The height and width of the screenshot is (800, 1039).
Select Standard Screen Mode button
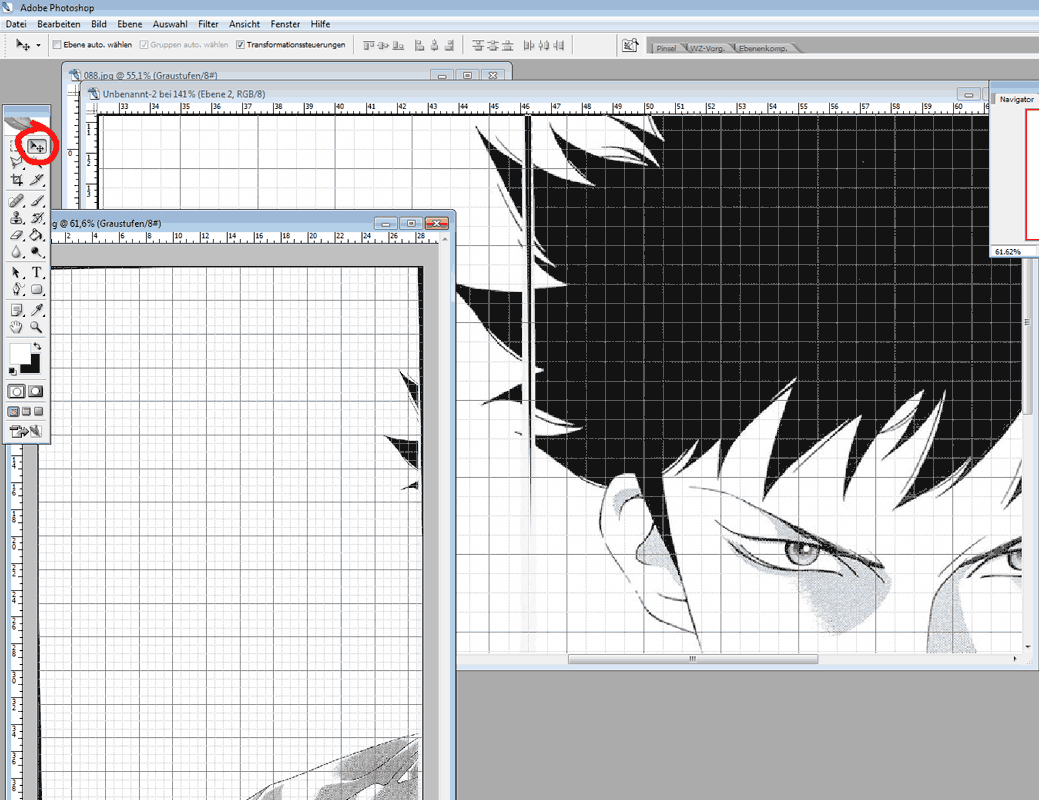pyautogui.click(x=13, y=412)
